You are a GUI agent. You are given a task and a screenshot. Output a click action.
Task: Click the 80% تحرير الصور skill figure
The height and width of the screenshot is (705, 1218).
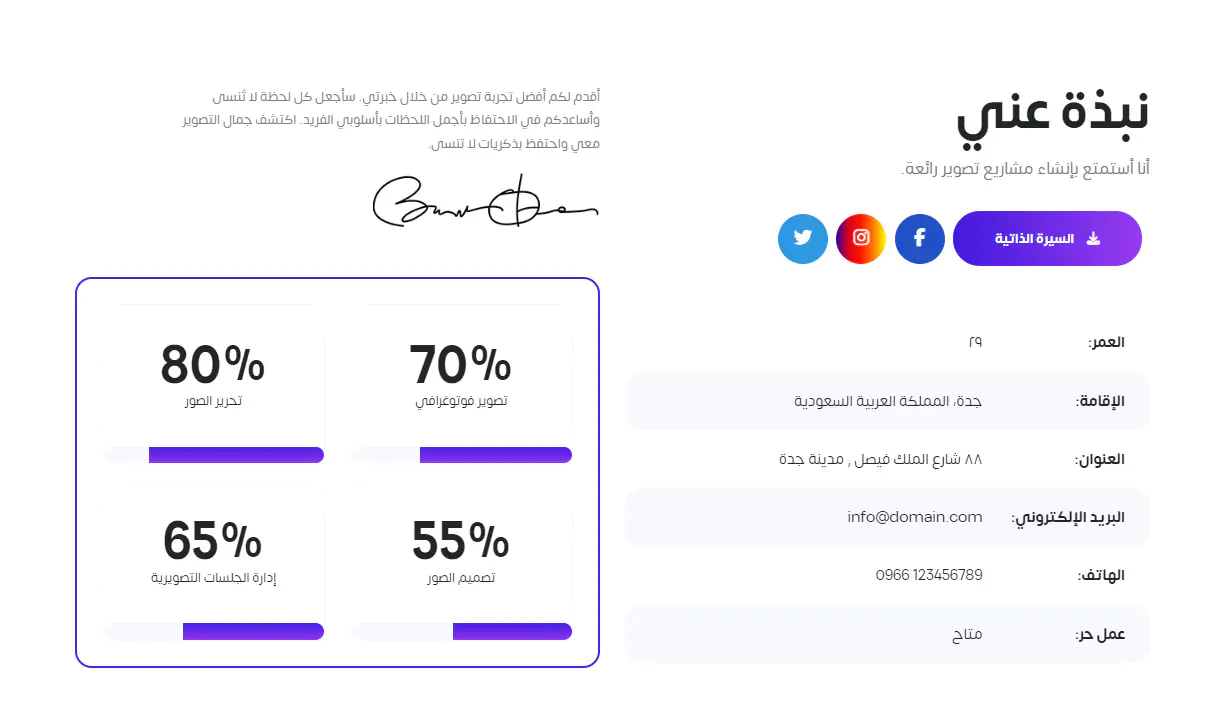pos(212,365)
